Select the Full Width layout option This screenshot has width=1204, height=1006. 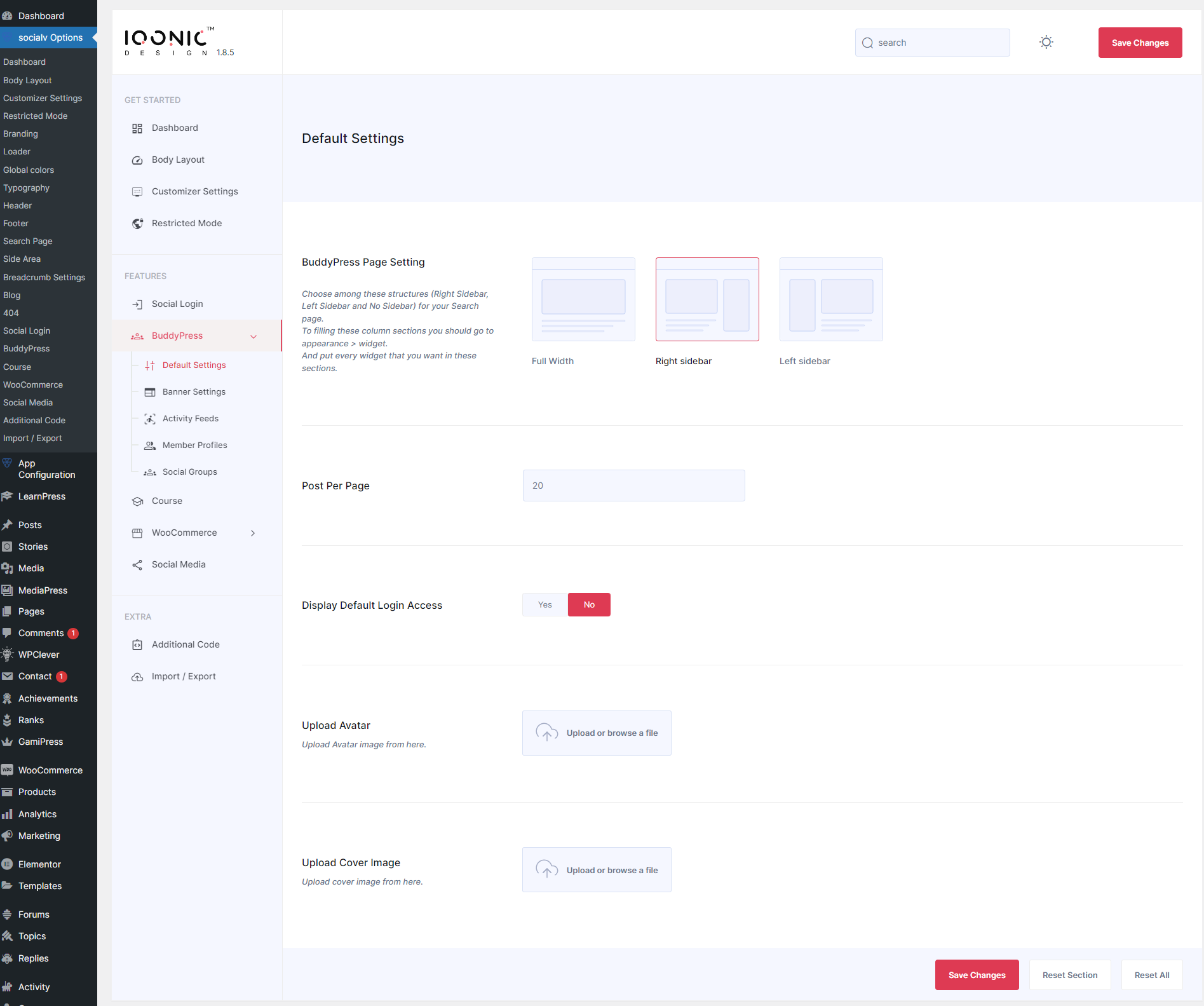point(583,299)
